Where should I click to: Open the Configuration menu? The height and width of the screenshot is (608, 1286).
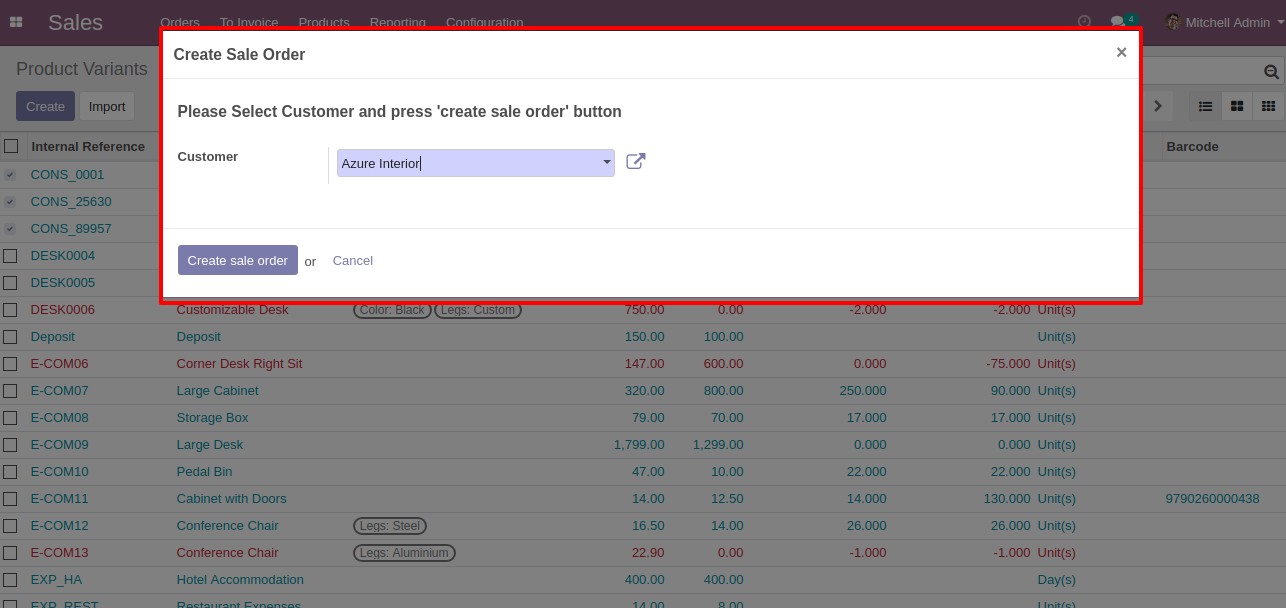[485, 22]
